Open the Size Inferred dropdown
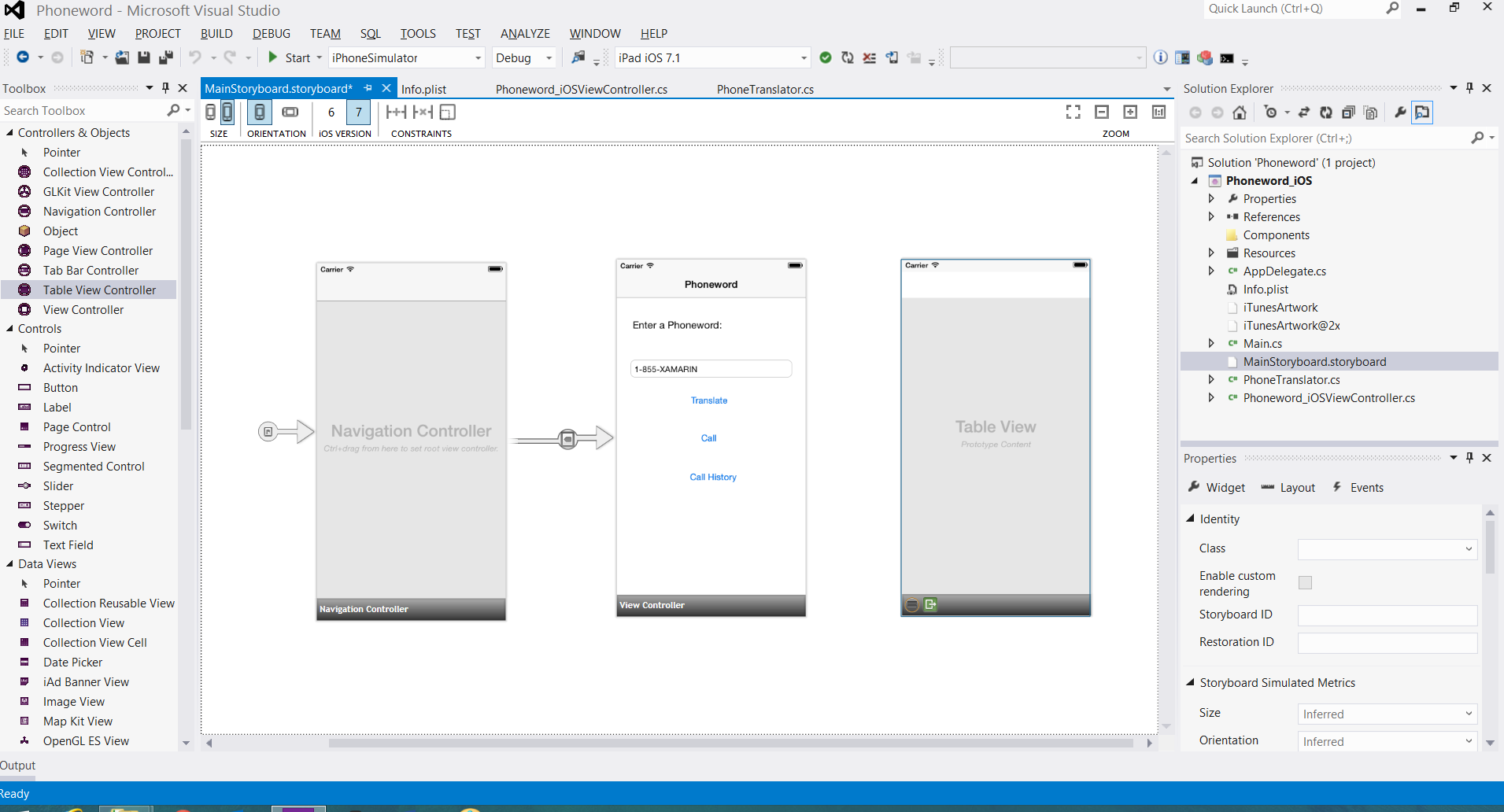The height and width of the screenshot is (812, 1504). tap(1387, 714)
